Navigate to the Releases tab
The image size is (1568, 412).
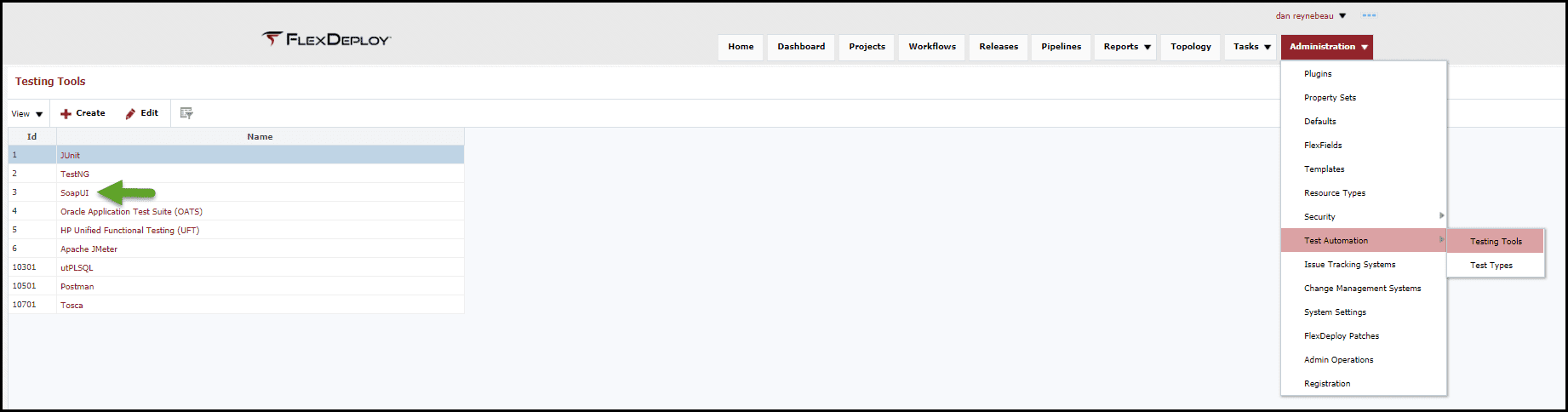pos(999,47)
